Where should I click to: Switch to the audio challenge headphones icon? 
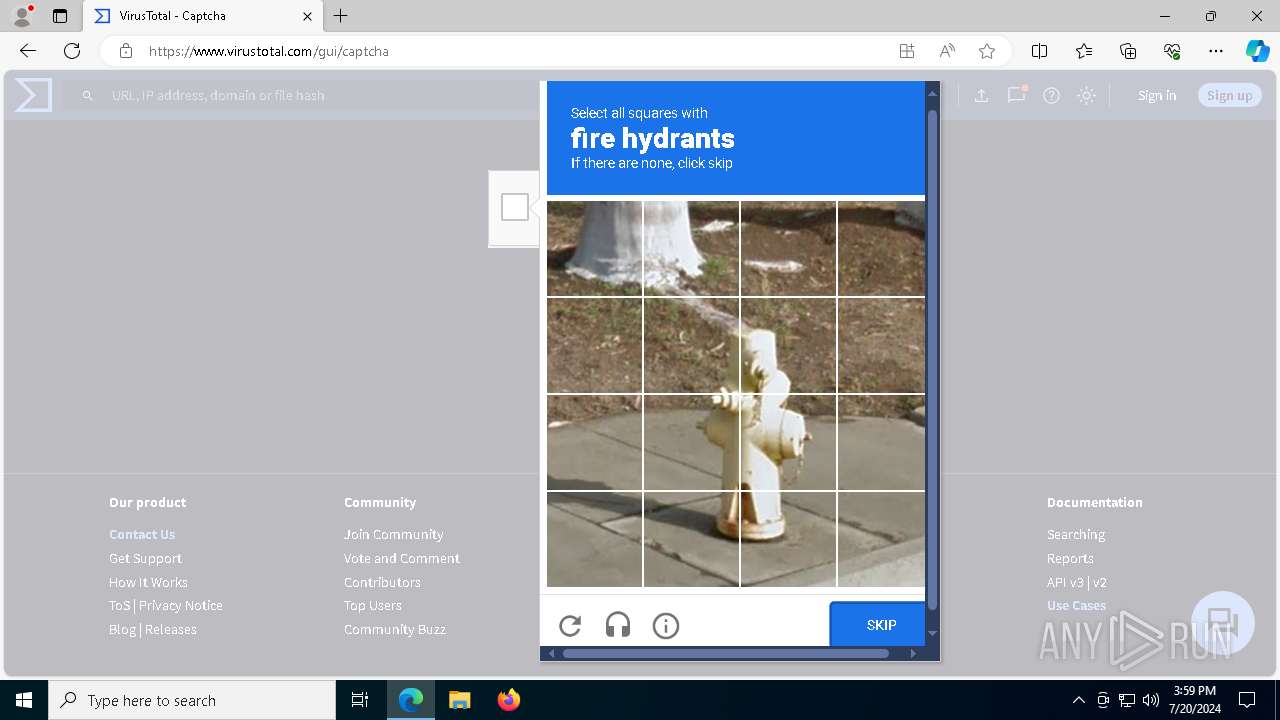tap(618, 626)
